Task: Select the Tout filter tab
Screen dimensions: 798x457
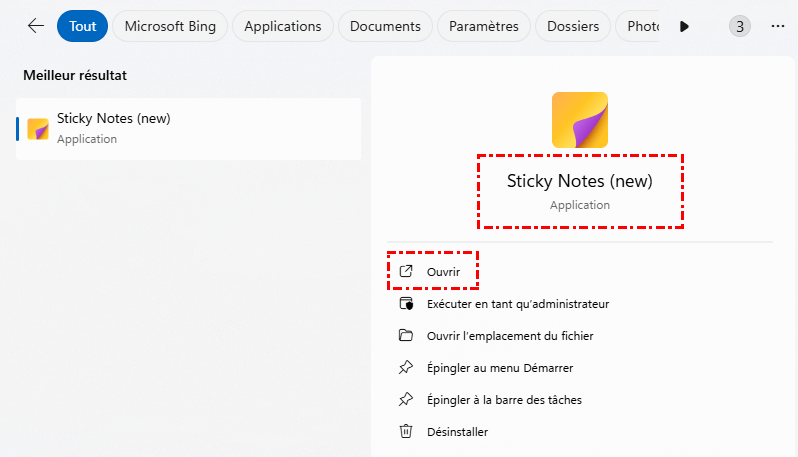Action: pyautogui.click(x=82, y=26)
